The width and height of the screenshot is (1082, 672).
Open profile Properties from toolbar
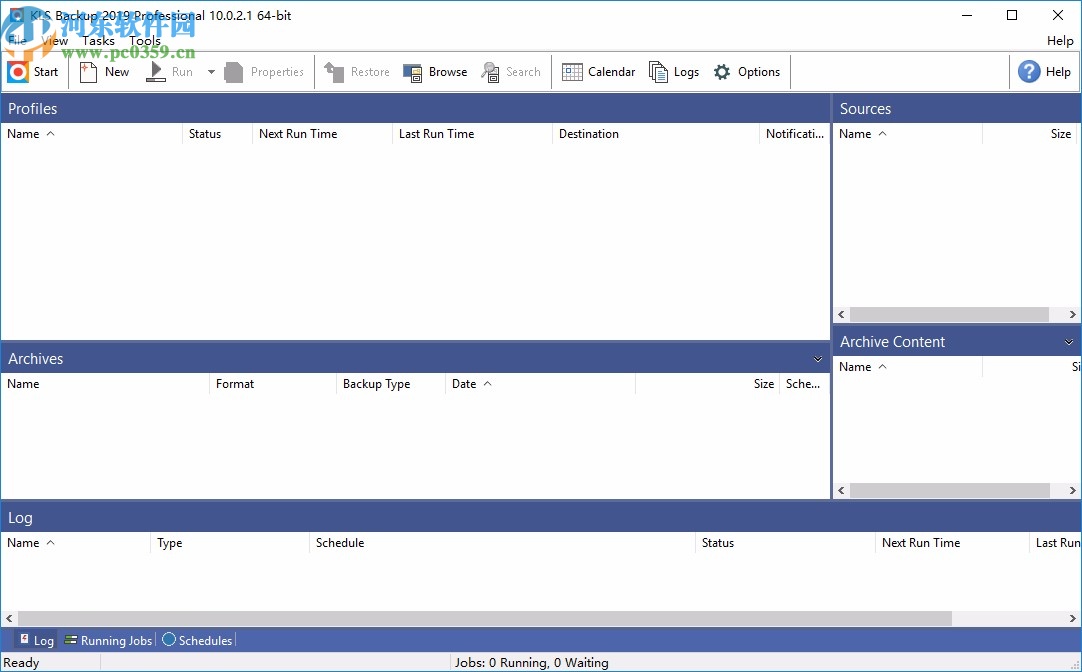point(264,72)
